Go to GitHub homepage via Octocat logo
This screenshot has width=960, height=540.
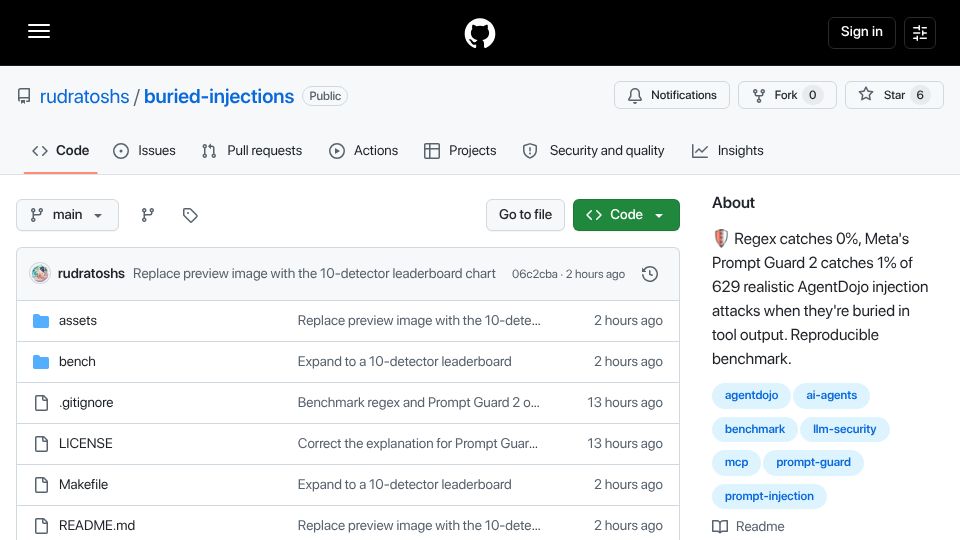point(479,33)
